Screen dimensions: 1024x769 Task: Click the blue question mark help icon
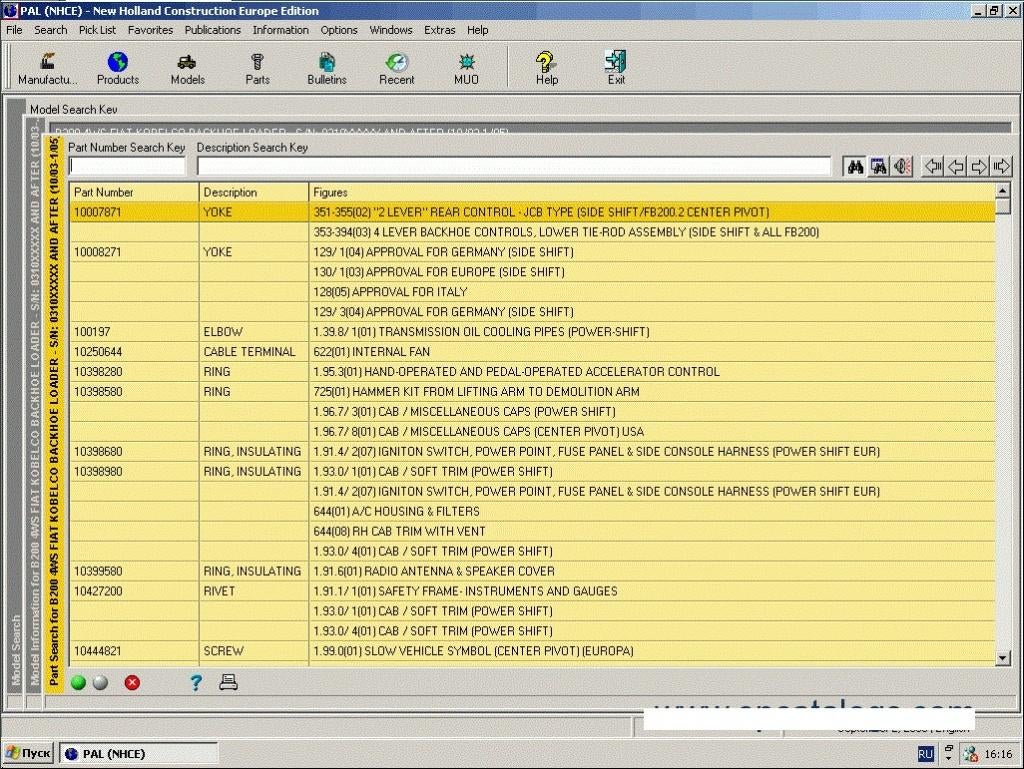pos(195,683)
